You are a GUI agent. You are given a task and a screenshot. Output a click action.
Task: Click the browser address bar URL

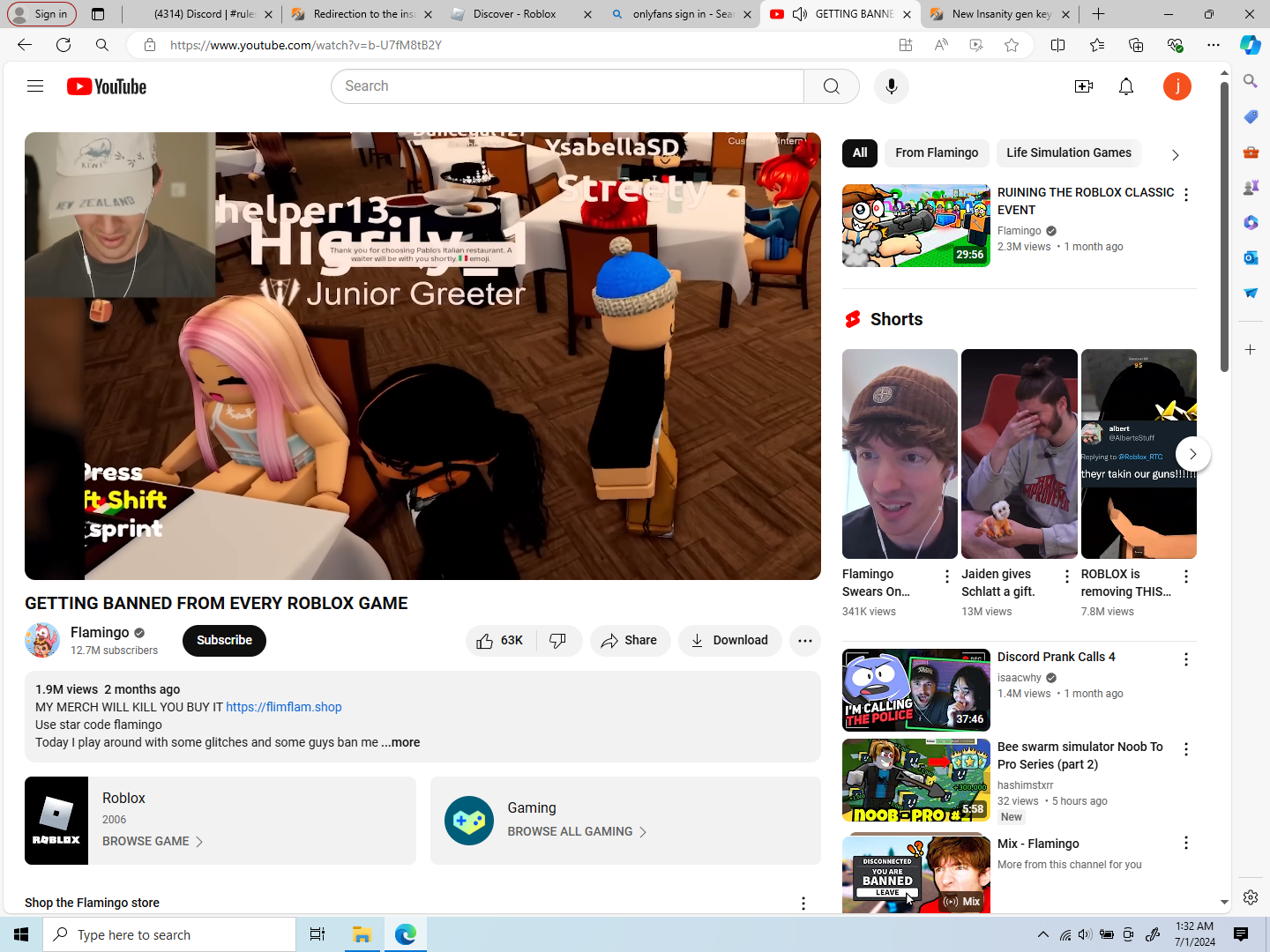click(306, 45)
